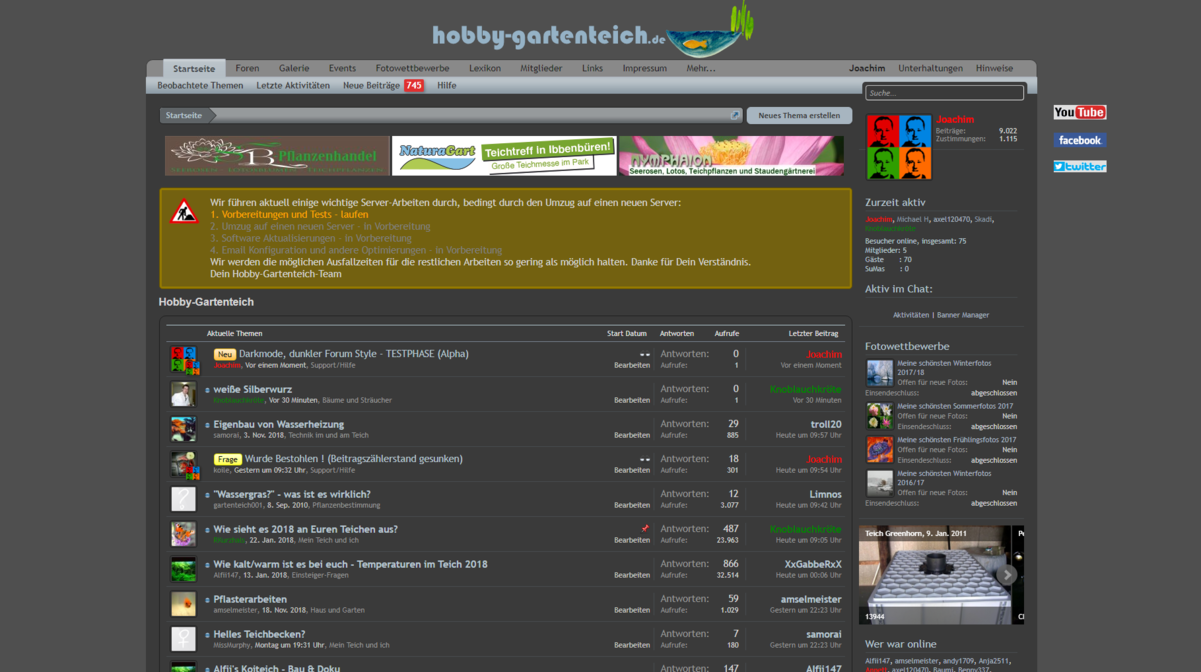
Task: Sort by the Antworten column header
Action: click(677, 333)
